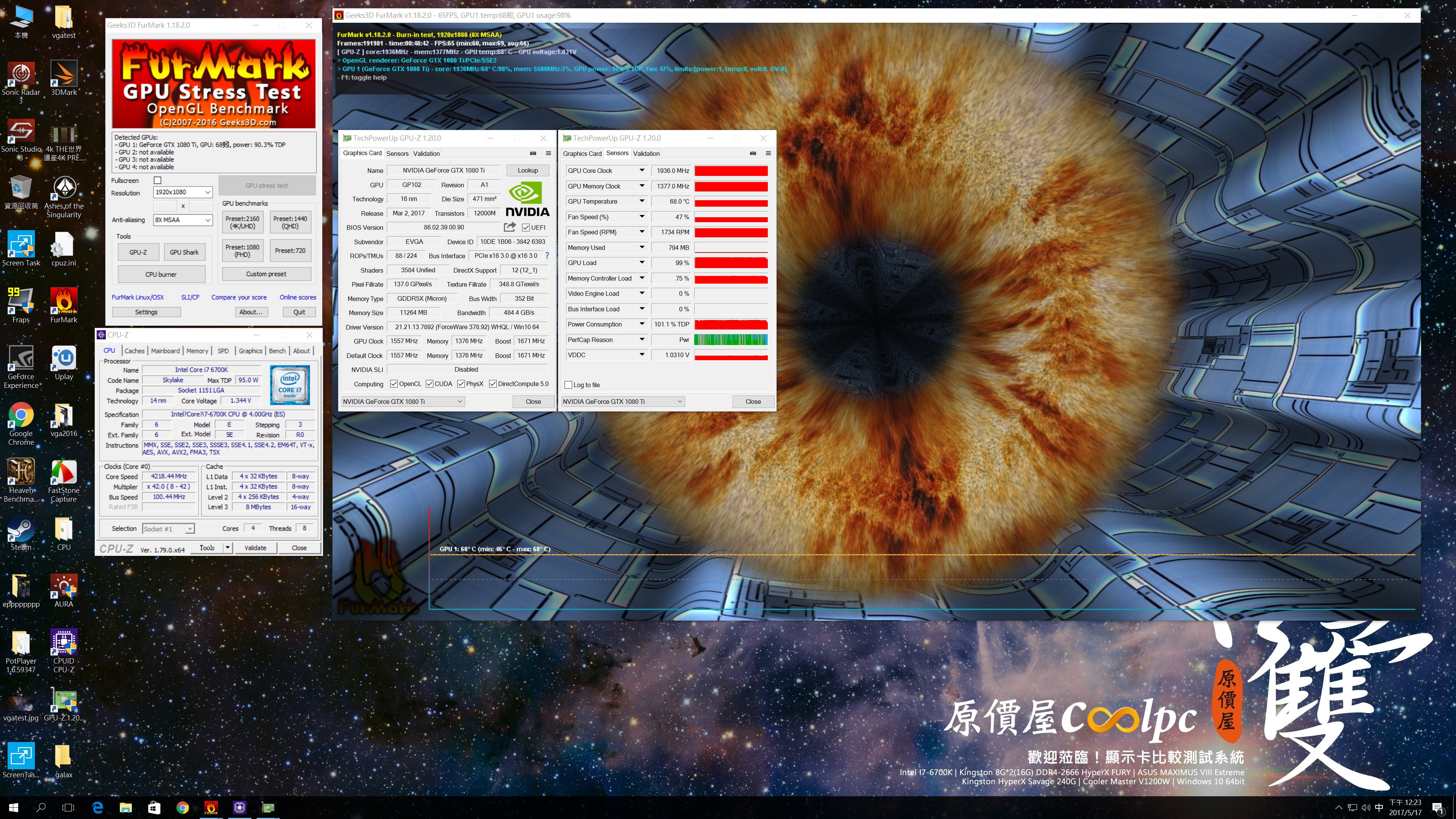Screen dimensions: 1456x819
Task: Click the CPU-Z taskbar icon
Action: tap(240, 808)
